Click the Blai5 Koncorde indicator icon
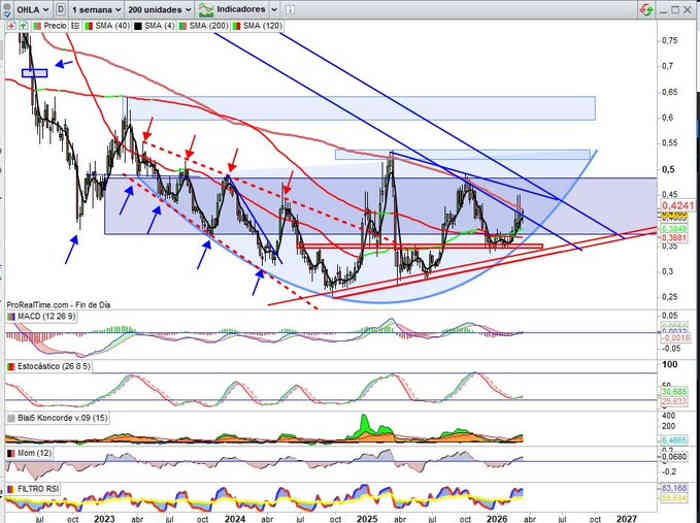The width and height of the screenshot is (700, 523). 11,418
